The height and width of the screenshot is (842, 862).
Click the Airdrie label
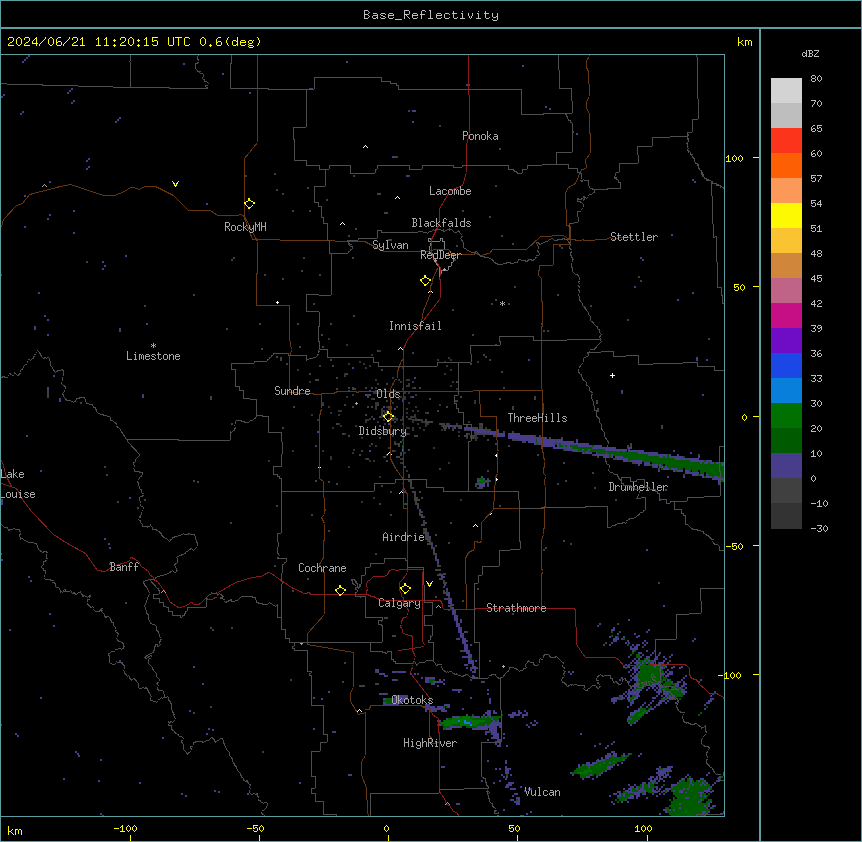pos(403,536)
